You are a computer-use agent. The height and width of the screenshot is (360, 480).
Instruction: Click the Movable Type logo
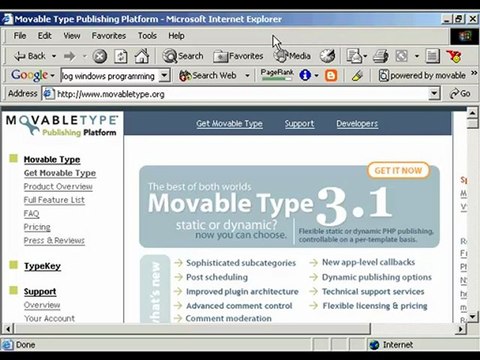point(62,125)
